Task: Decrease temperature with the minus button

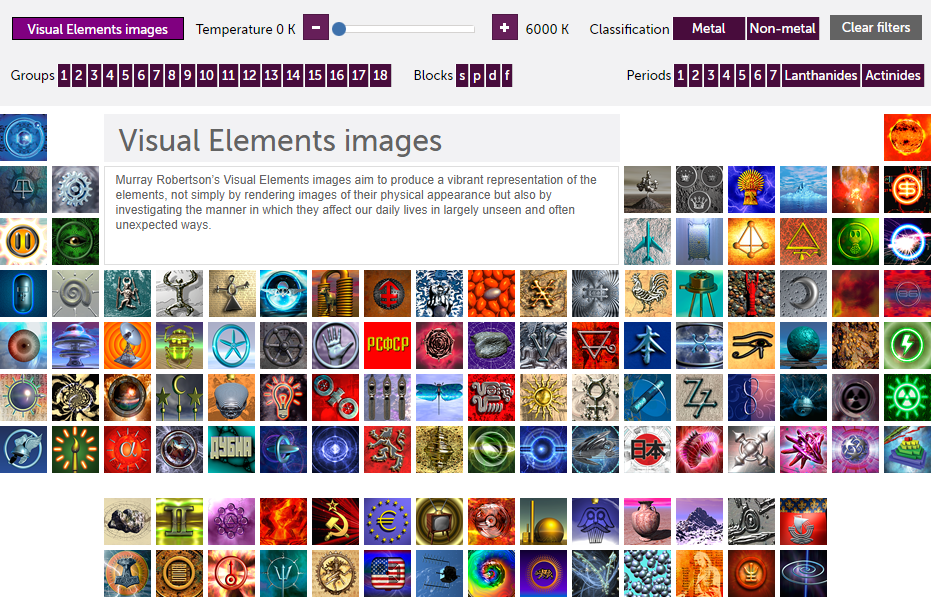Action: pyautogui.click(x=316, y=27)
